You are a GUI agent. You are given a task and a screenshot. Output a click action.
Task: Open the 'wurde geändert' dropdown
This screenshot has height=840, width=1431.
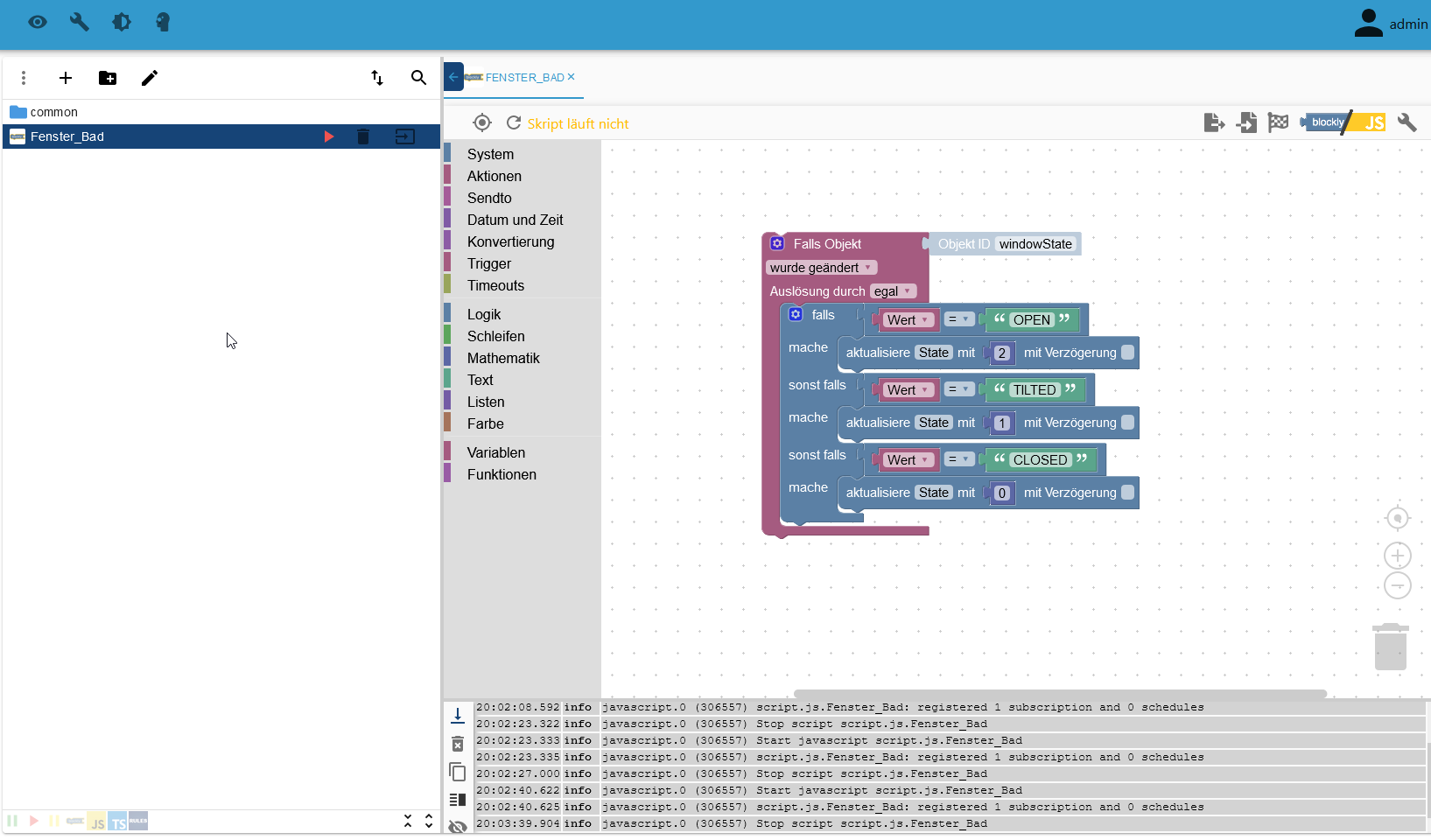tap(820, 268)
